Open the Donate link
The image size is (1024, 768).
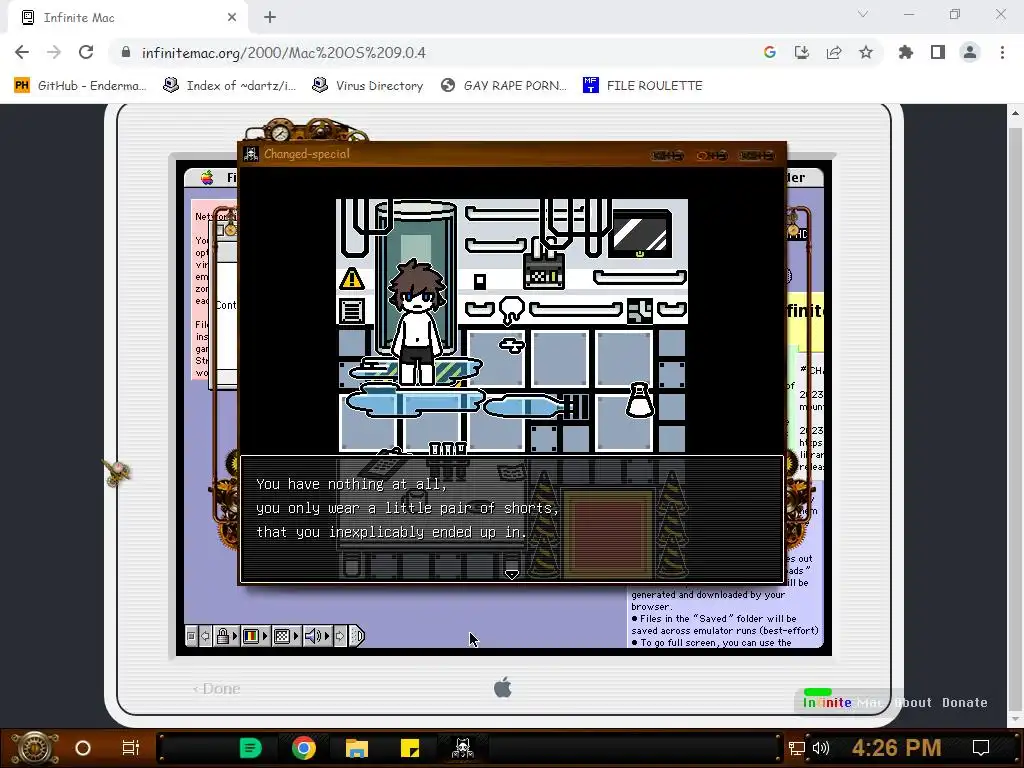[x=965, y=703]
